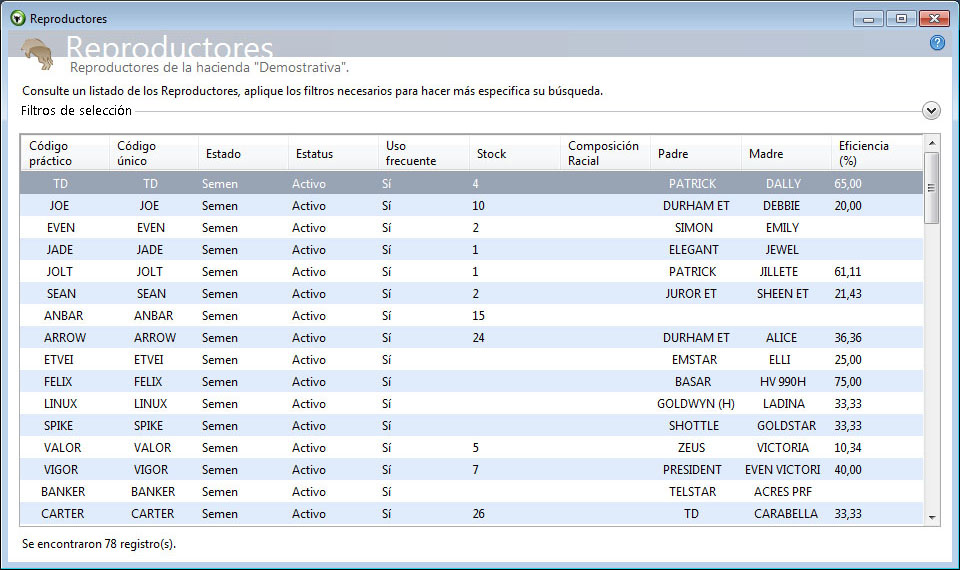Click the VICTORIA madre cell
This screenshot has height=570, width=960.
pos(782,448)
